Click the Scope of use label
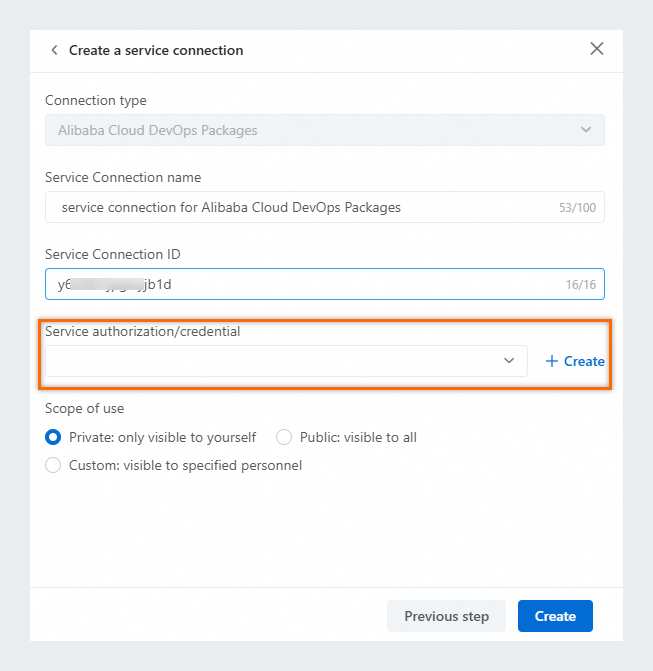 click(84, 408)
